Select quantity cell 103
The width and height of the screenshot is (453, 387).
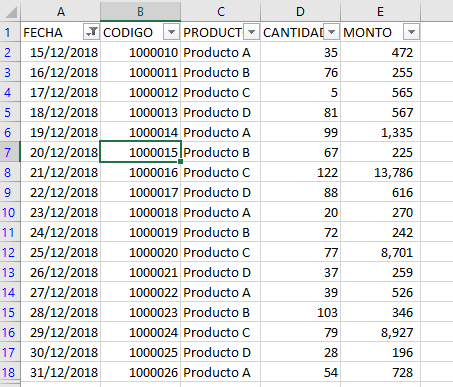300,312
